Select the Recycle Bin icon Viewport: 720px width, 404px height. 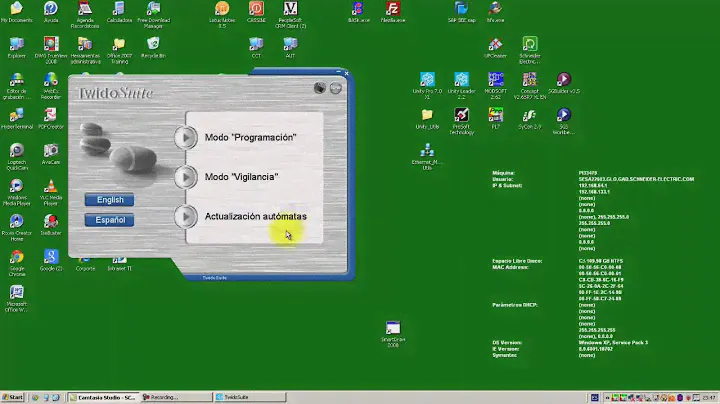[x=152, y=45]
